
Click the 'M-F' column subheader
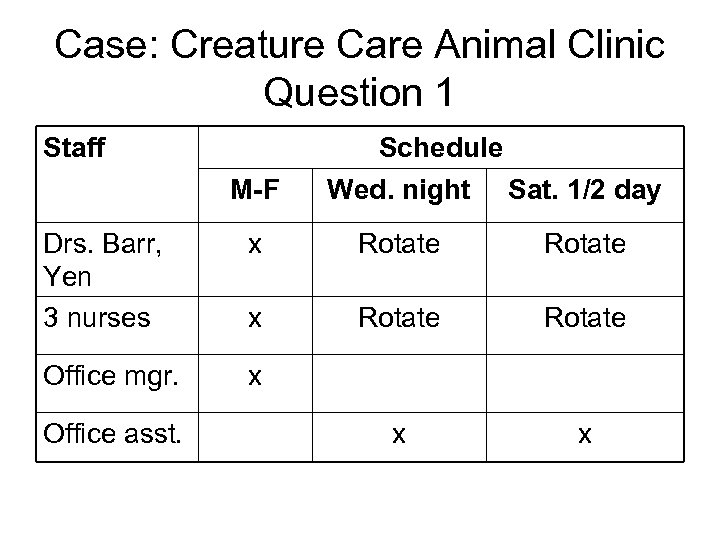pyautogui.click(x=255, y=190)
